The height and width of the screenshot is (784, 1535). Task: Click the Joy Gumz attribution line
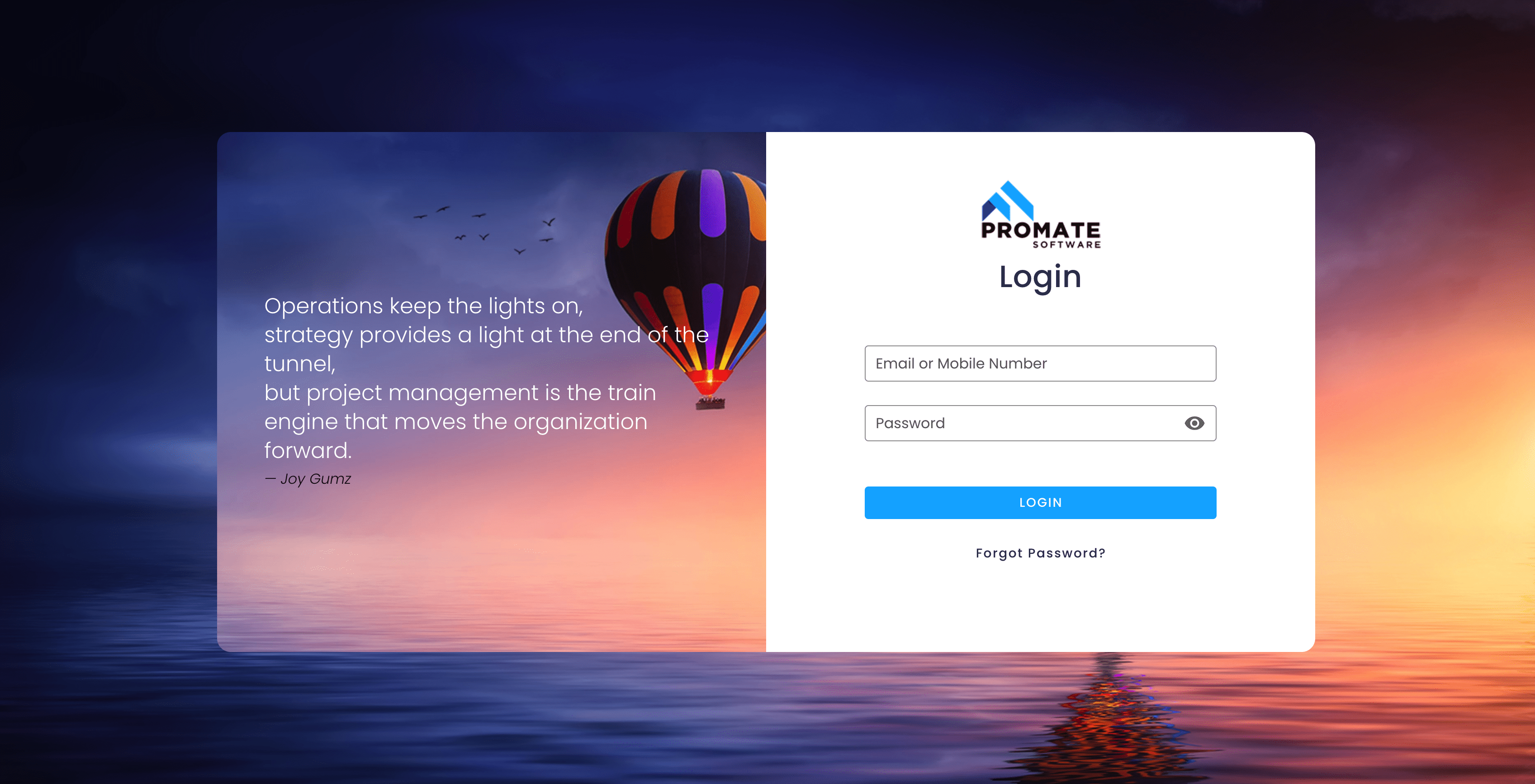tap(308, 479)
